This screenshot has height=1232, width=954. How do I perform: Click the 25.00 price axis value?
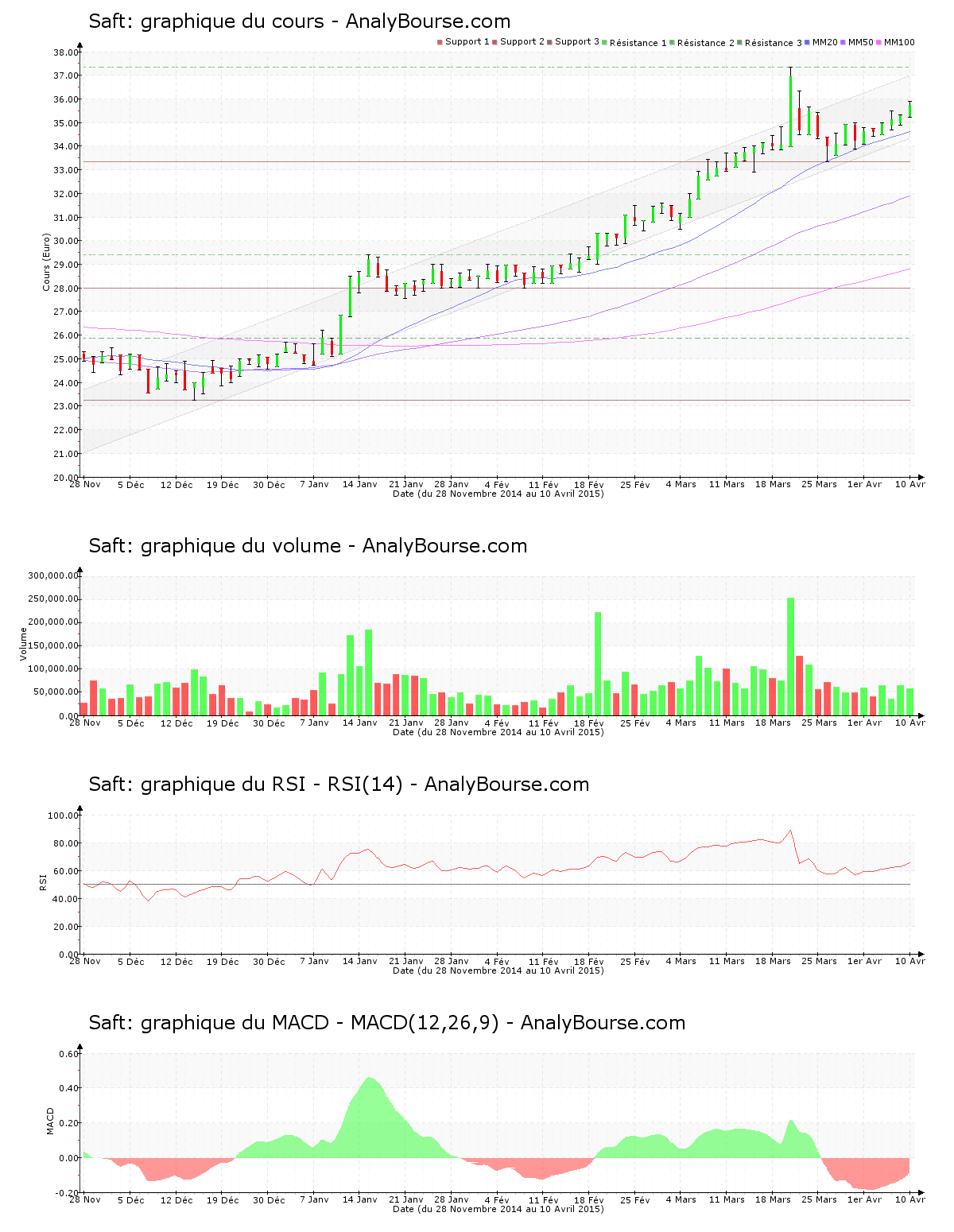[x=65, y=359]
